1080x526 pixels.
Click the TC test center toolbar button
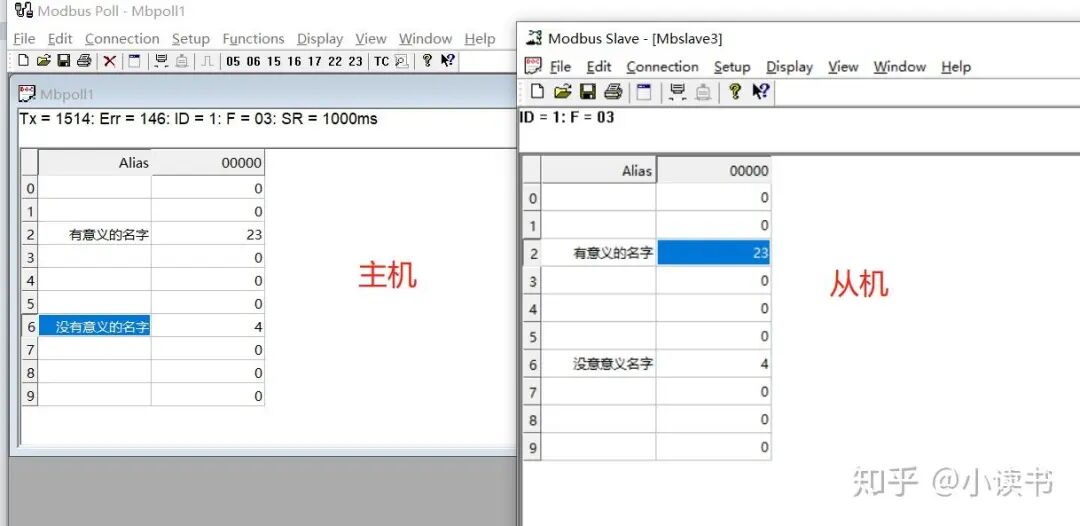[382, 61]
